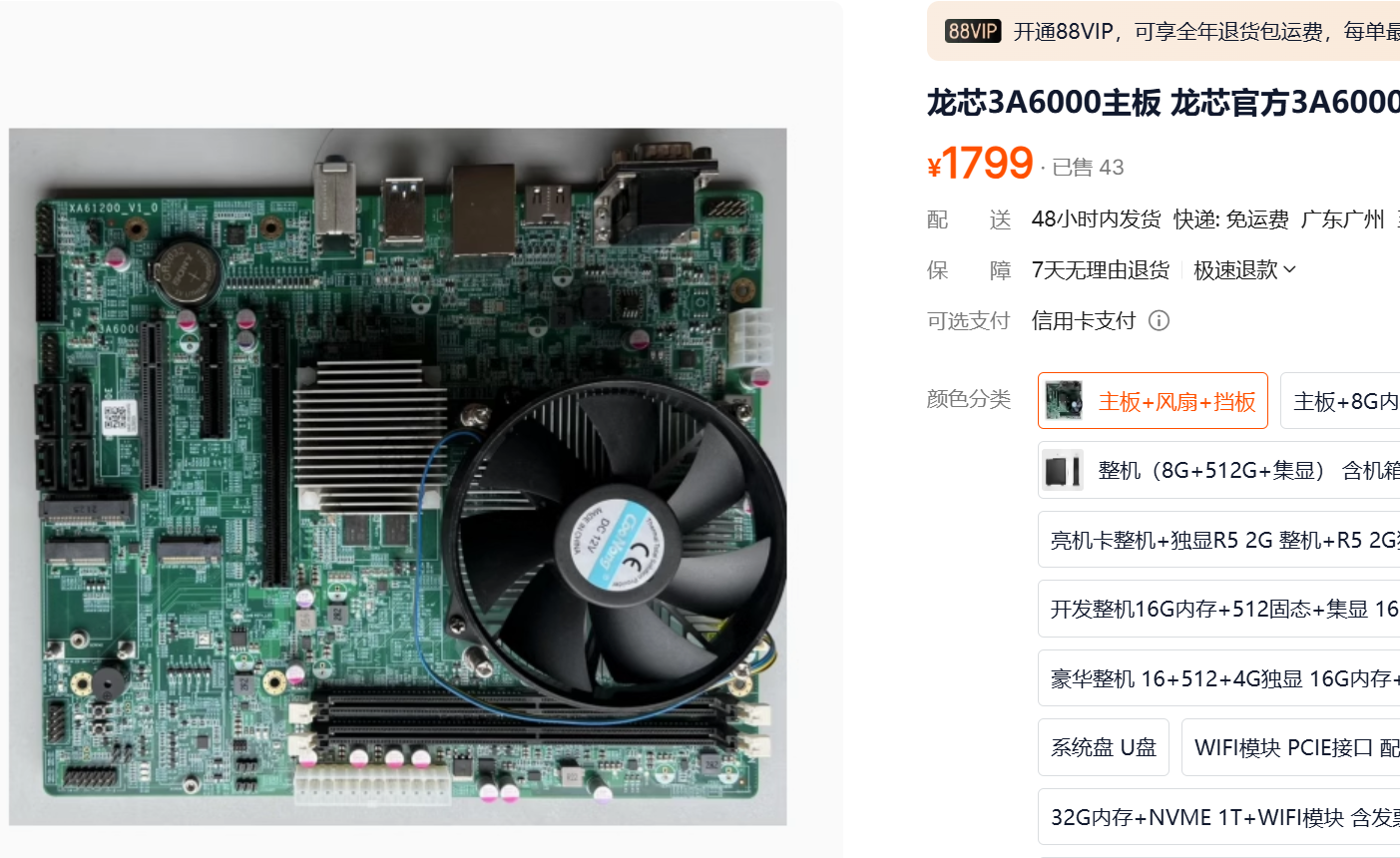Choose the WIFI模块 PCIE接口 option
1400x858 pixels.
click(1291, 747)
